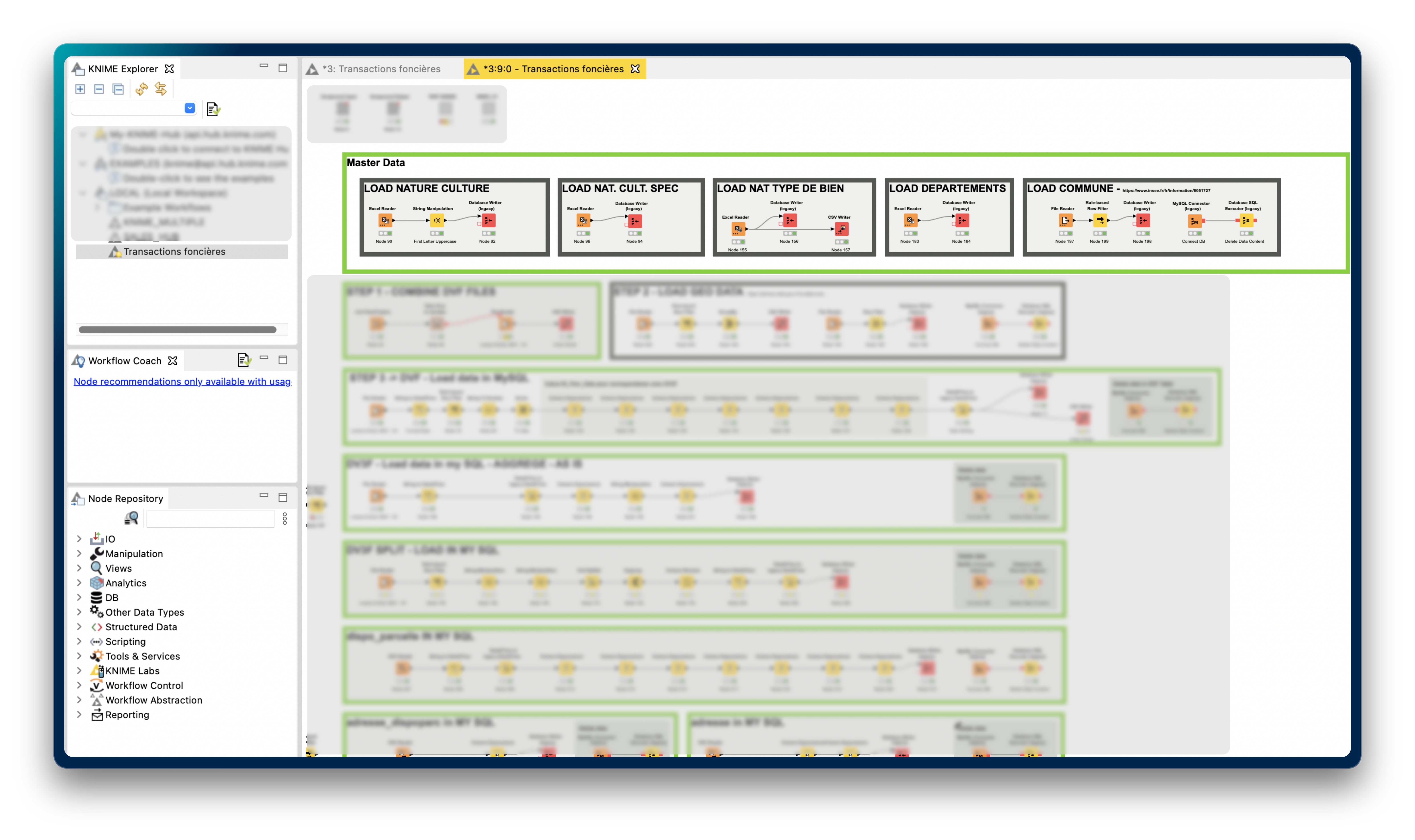Select the Excel Reader Node 183

point(910,221)
